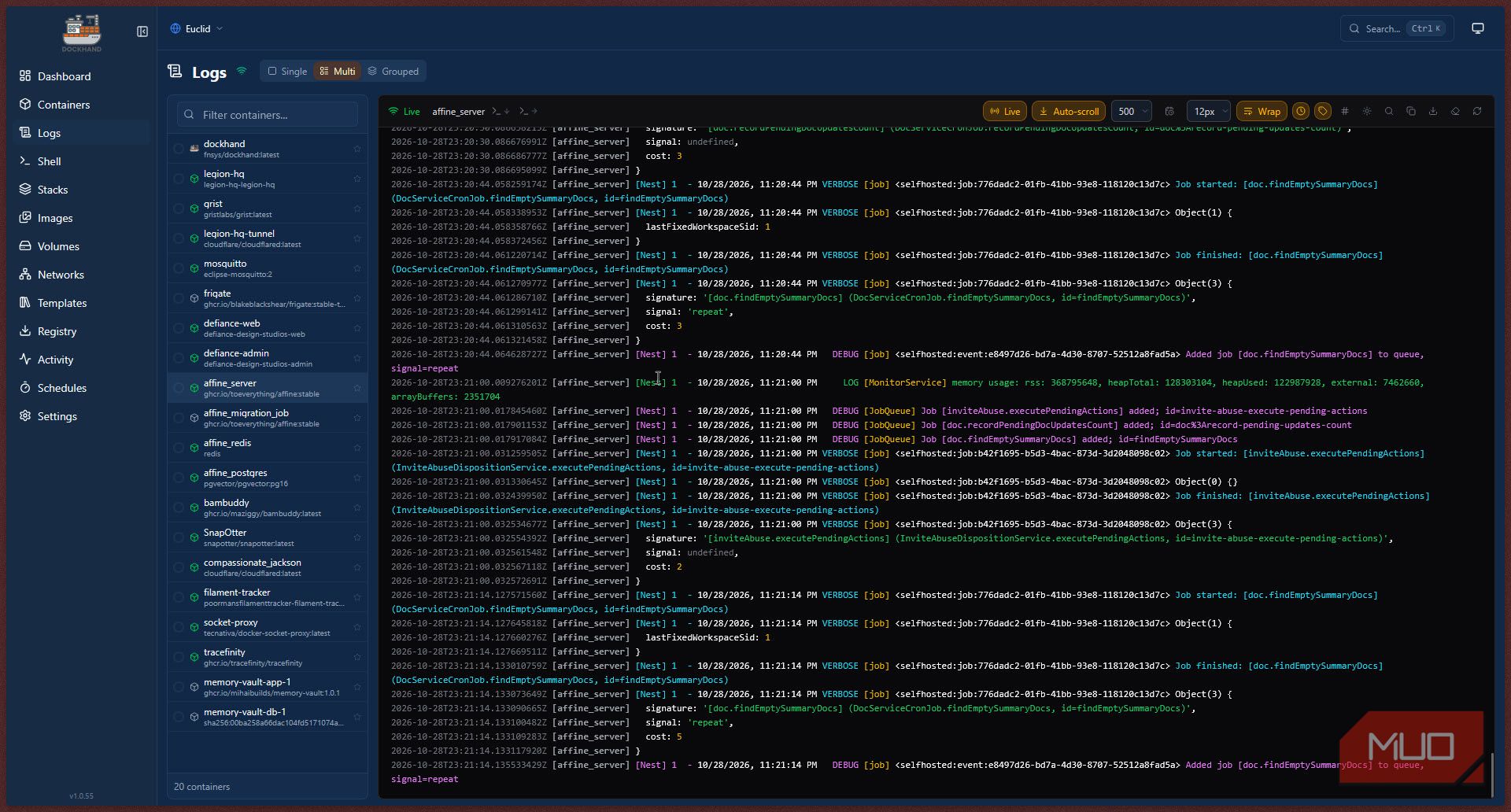Select the tracefinity container row
The height and width of the screenshot is (812, 1511).
pos(268,657)
